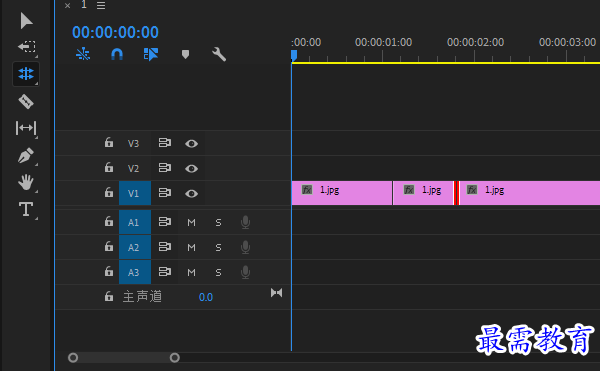Viewport: 600px width, 371px height.
Task: Toggle lock on track V2
Action: click(109, 168)
